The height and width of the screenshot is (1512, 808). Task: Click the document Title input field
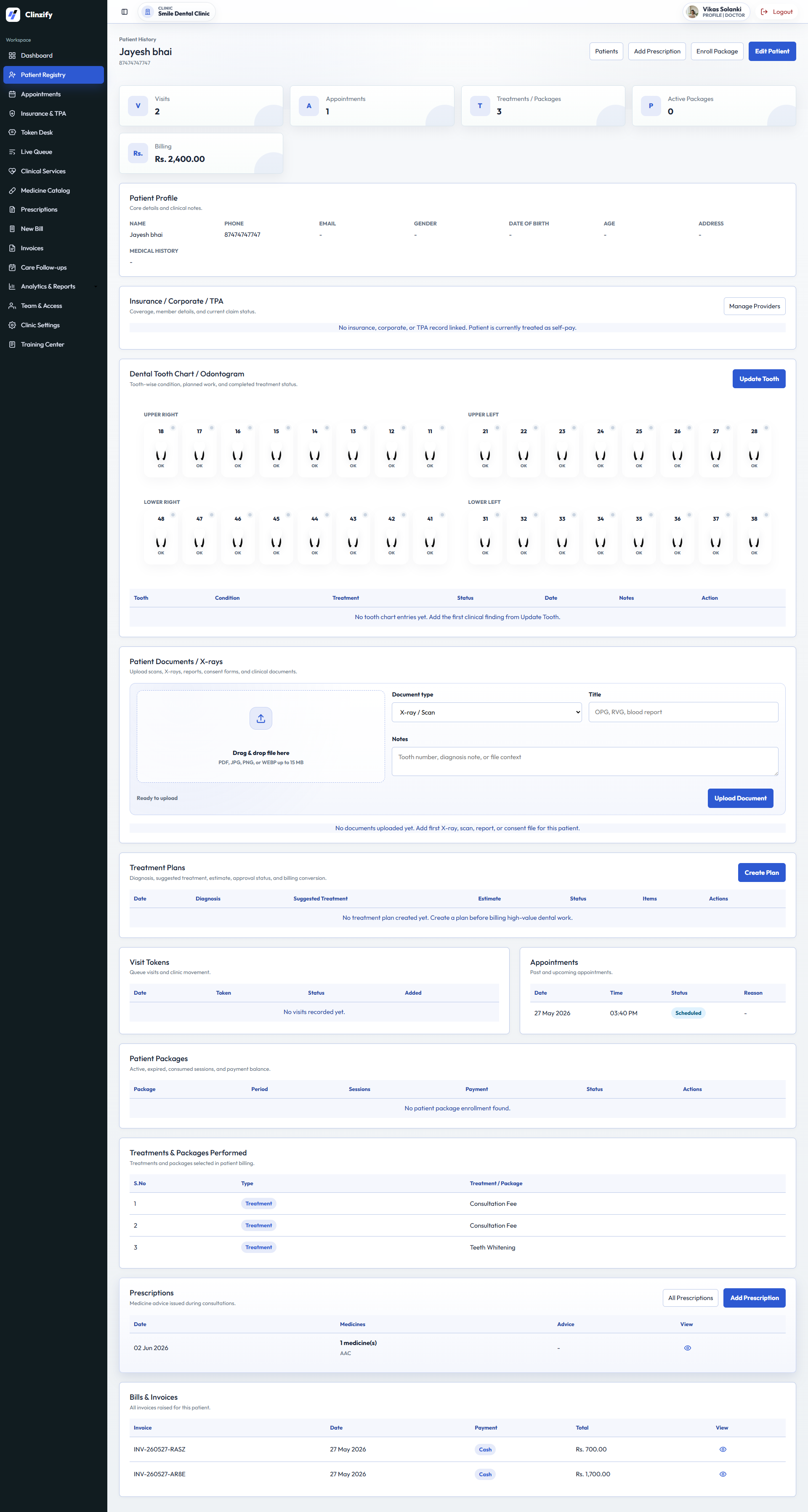pos(683,712)
